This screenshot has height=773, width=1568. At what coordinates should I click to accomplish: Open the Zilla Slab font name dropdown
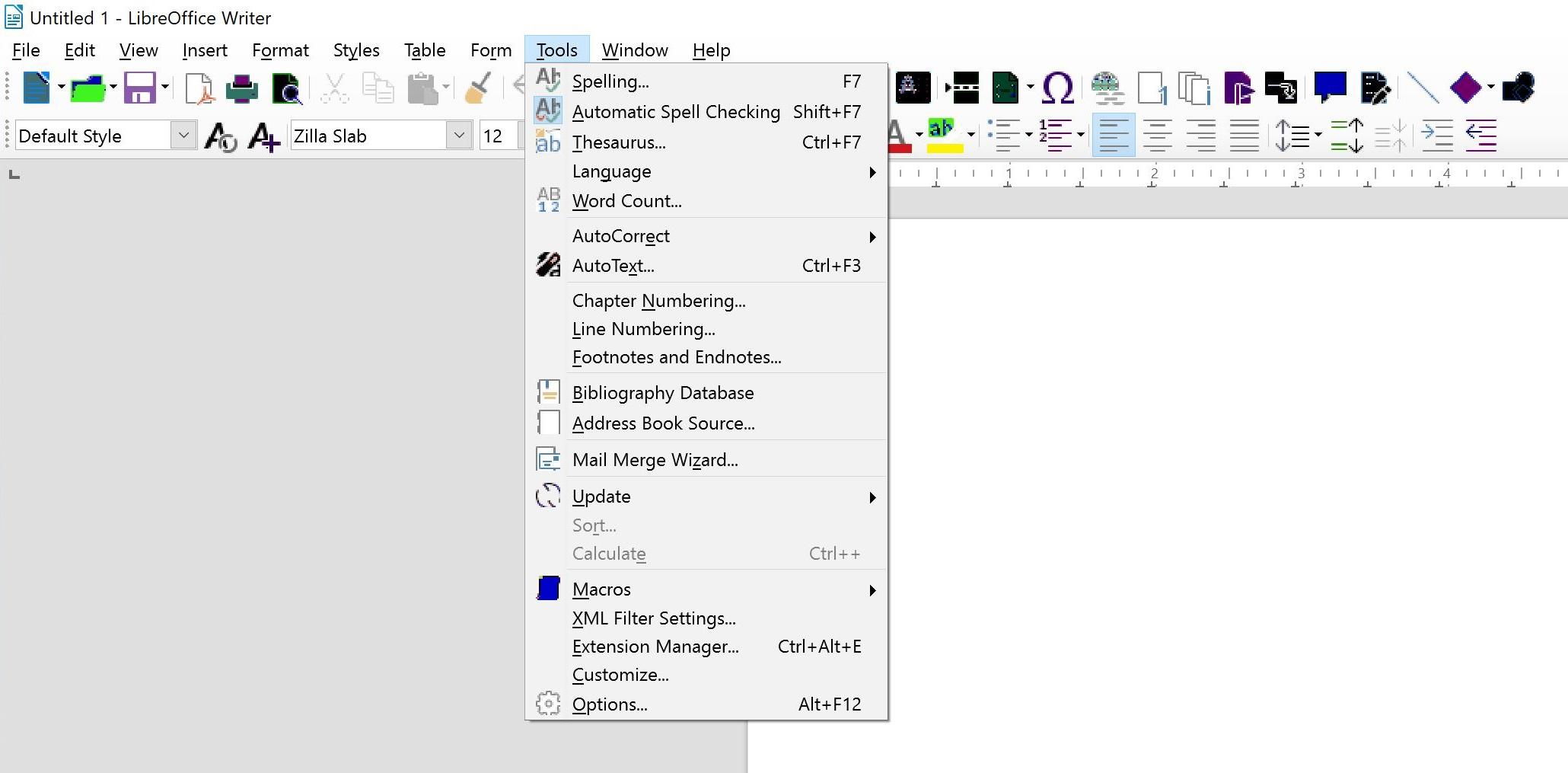(459, 135)
